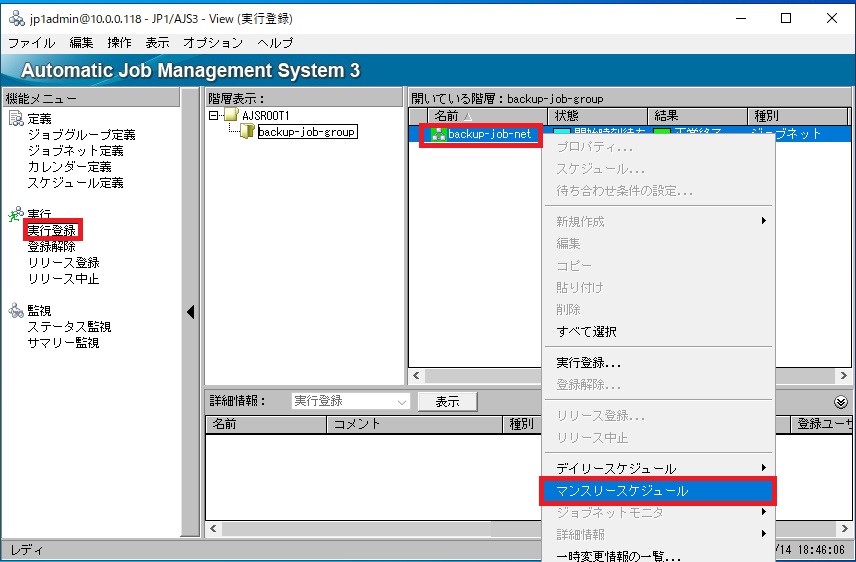Choose 実行登録... from context menu
Image resolution: width=856 pixels, height=562 pixels.
tap(658, 363)
